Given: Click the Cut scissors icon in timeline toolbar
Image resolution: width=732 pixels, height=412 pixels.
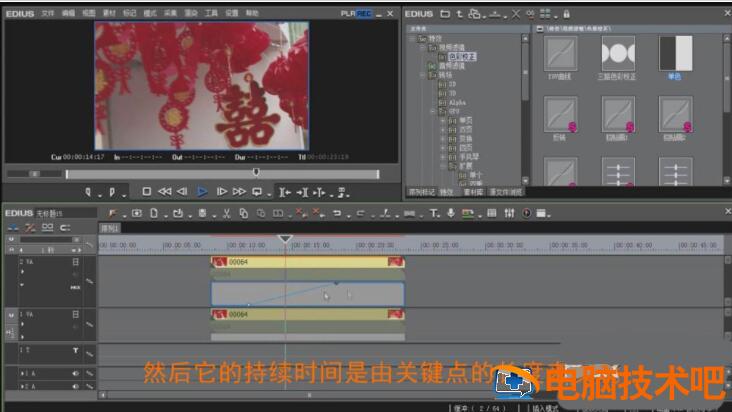Looking at the screenshot, I should 226,213.
